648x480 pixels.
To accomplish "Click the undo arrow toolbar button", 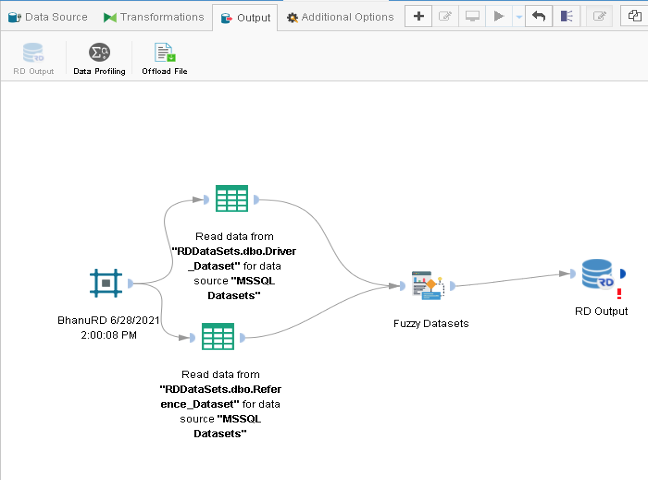I will [538, 16].
